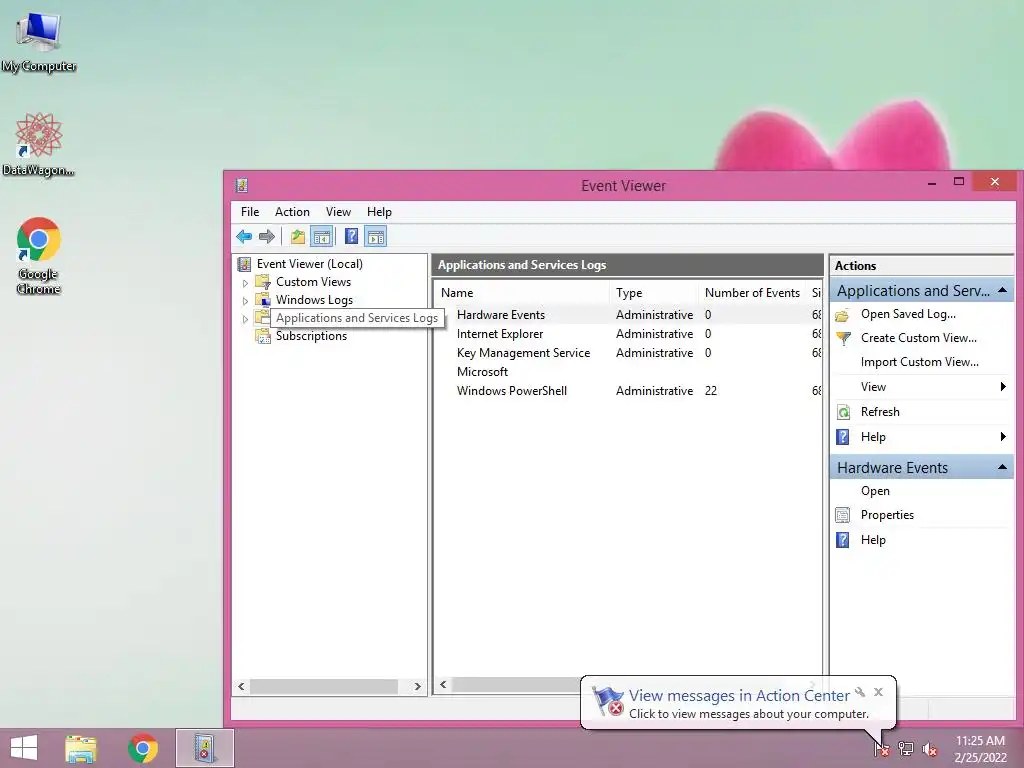Toggle the Show/Hide Console Tree toolbar icon
This screenshot has width=1024, height=768.
[x=321, y=236]
